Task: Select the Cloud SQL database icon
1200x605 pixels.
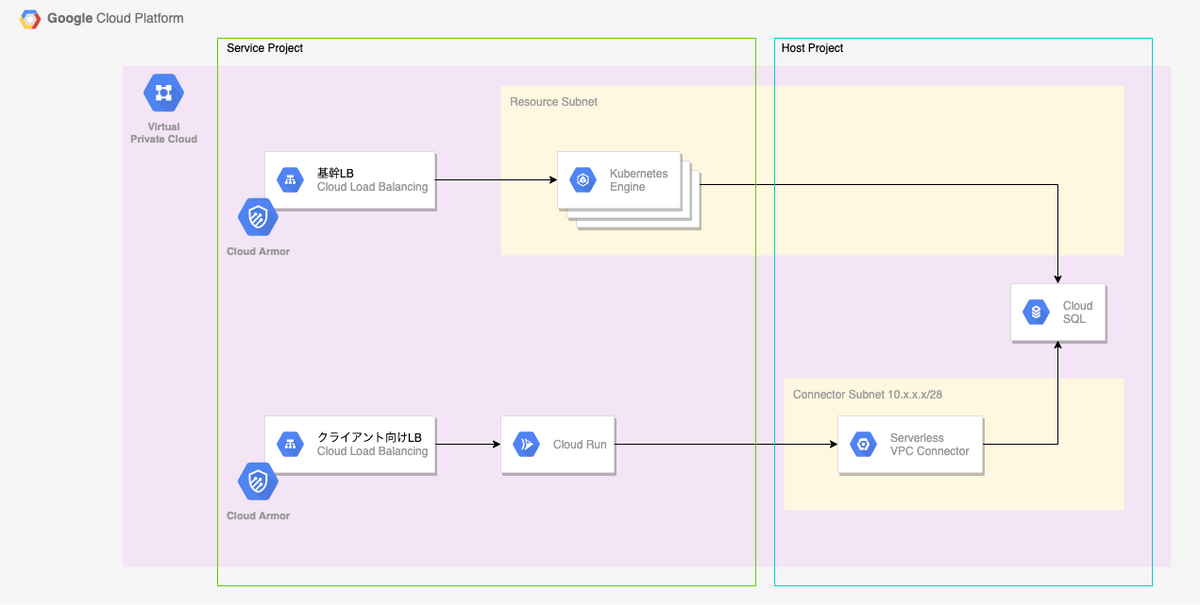Action: [1035, 312]
